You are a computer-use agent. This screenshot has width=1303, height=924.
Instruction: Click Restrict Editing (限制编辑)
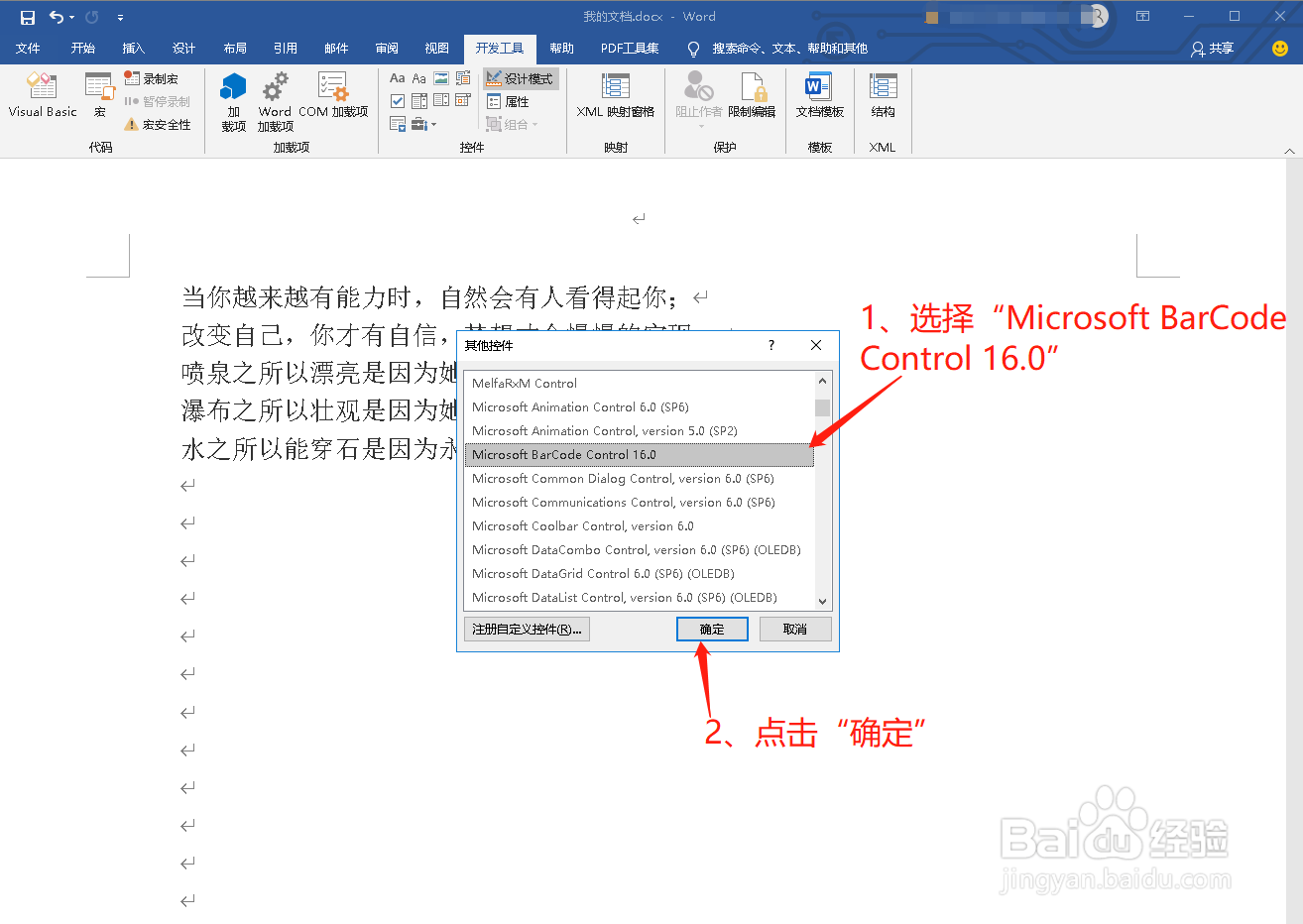pos(752,95)
